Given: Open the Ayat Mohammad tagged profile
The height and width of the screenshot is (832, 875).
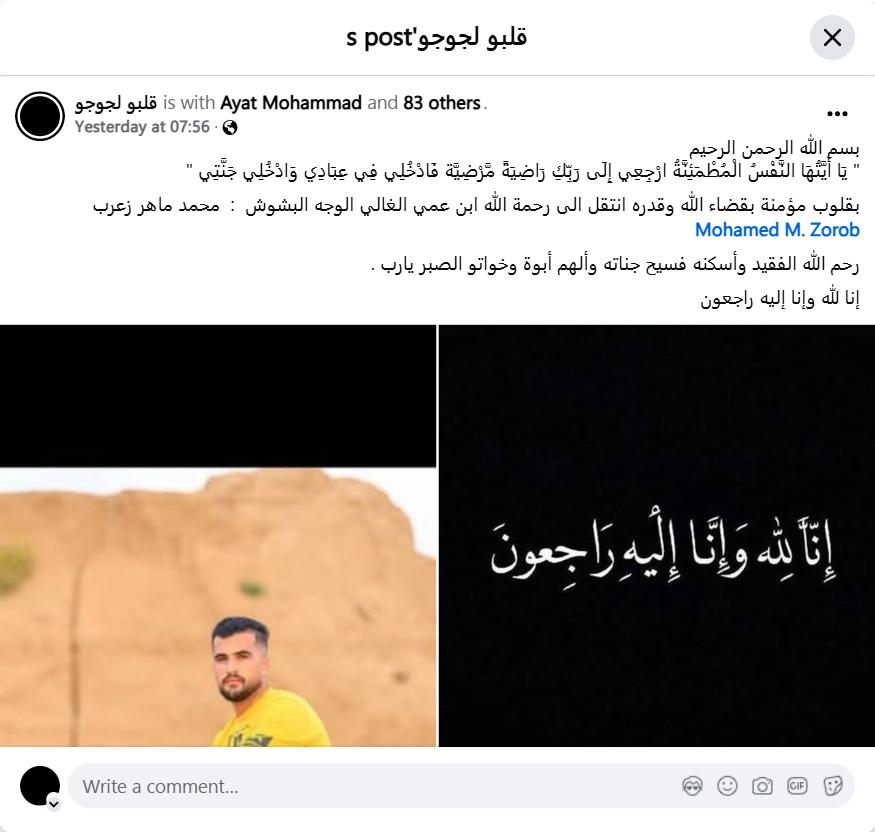Looking at the screenshot, I should pyautogui.click(x=291, y=103).
